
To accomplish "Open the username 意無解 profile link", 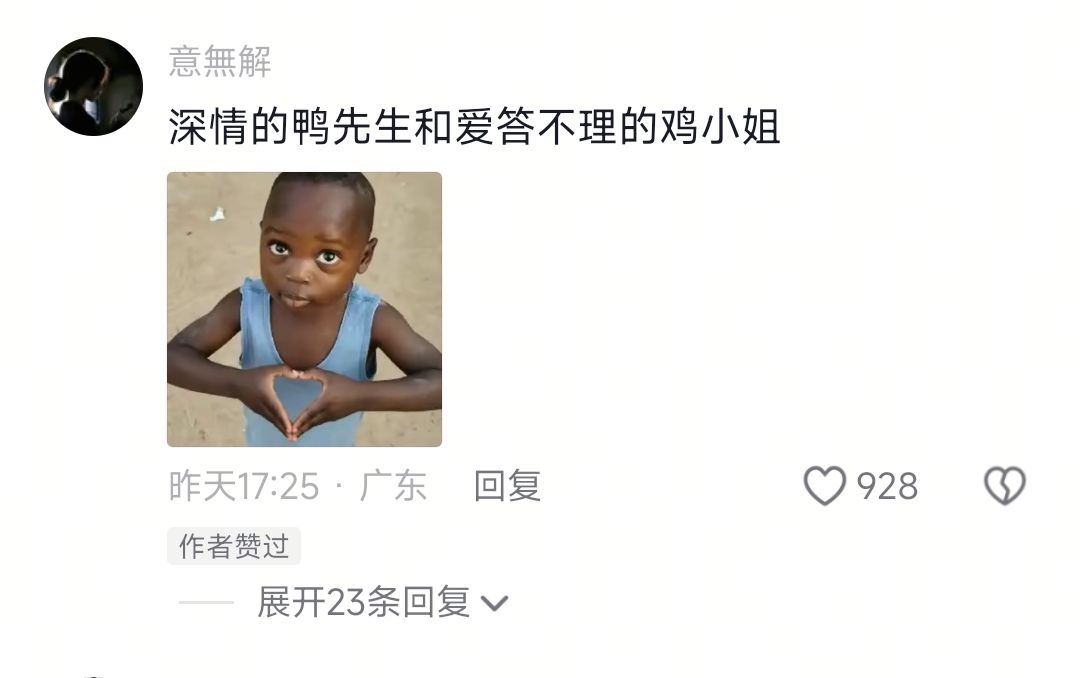I will pos(220,61).
